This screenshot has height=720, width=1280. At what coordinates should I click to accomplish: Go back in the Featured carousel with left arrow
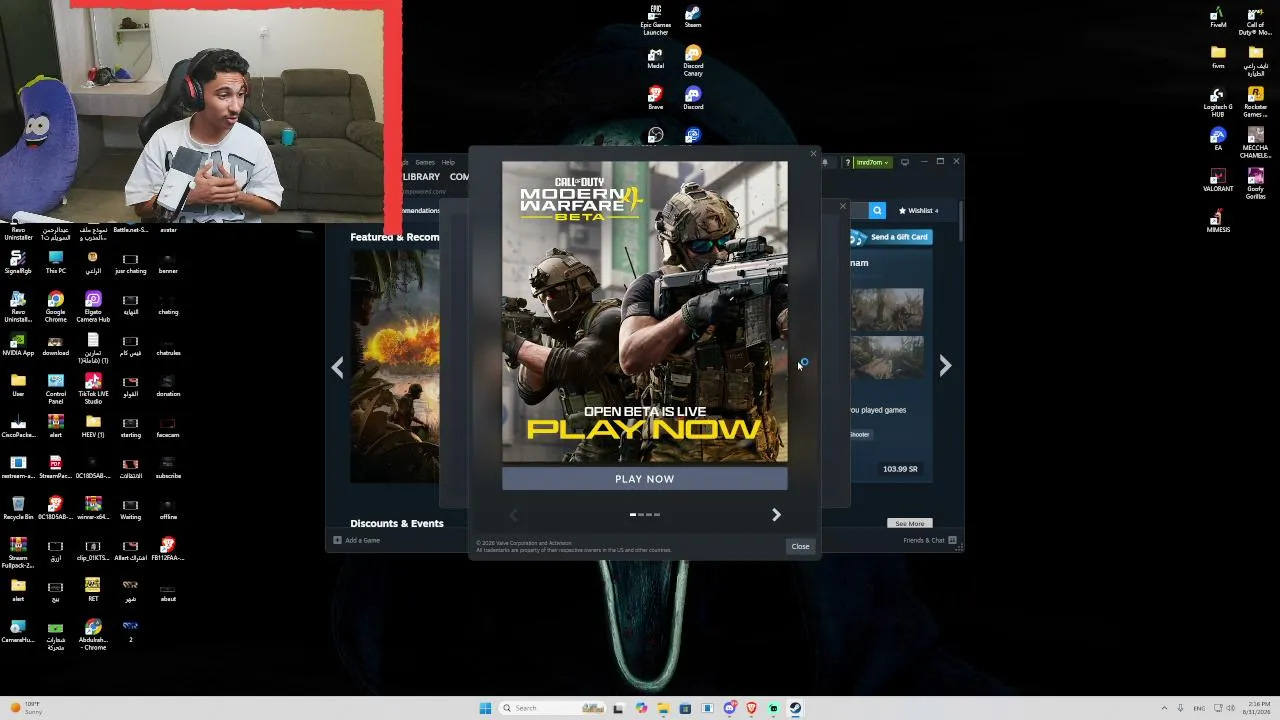pos(337,368)
